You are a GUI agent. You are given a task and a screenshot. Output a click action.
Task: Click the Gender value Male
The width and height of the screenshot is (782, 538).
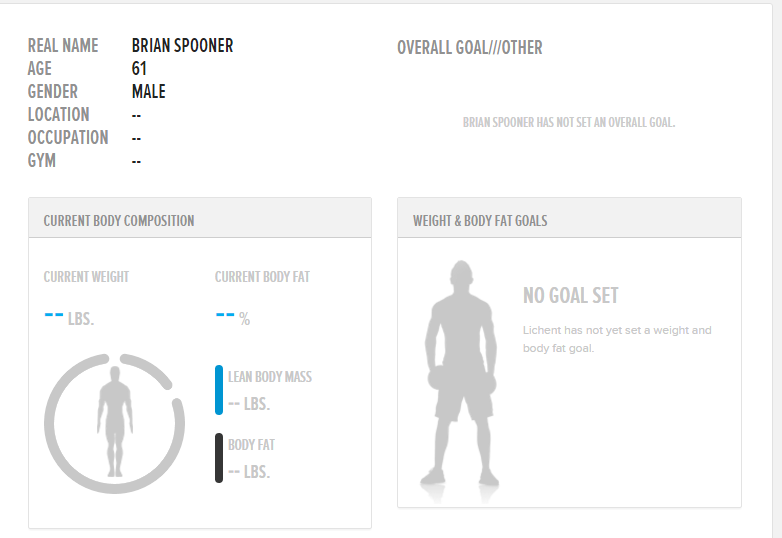148,92
